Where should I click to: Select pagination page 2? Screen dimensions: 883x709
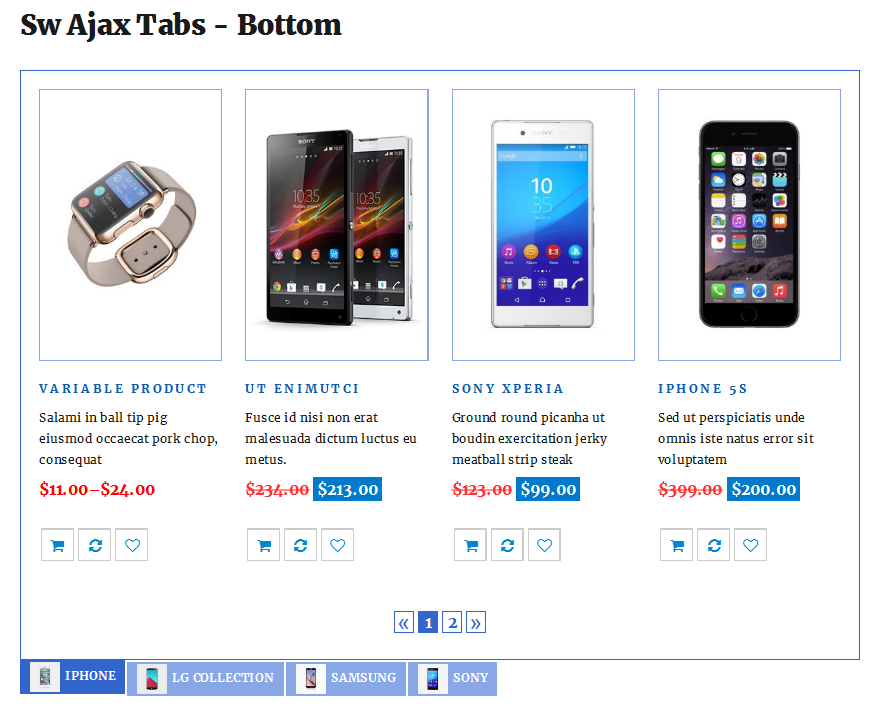pos(452,622)
